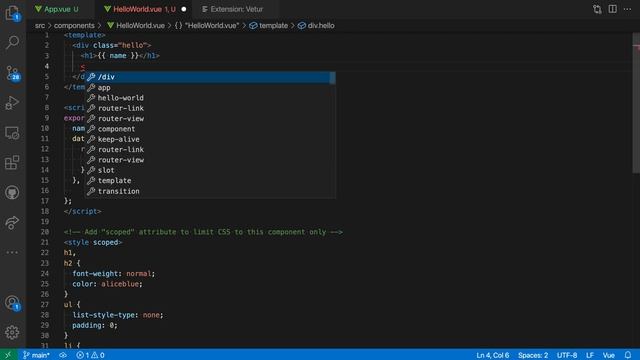Viewport: 640px width, 360px height.
Task: Open the remote window indicator
Action: click(8, 355)
